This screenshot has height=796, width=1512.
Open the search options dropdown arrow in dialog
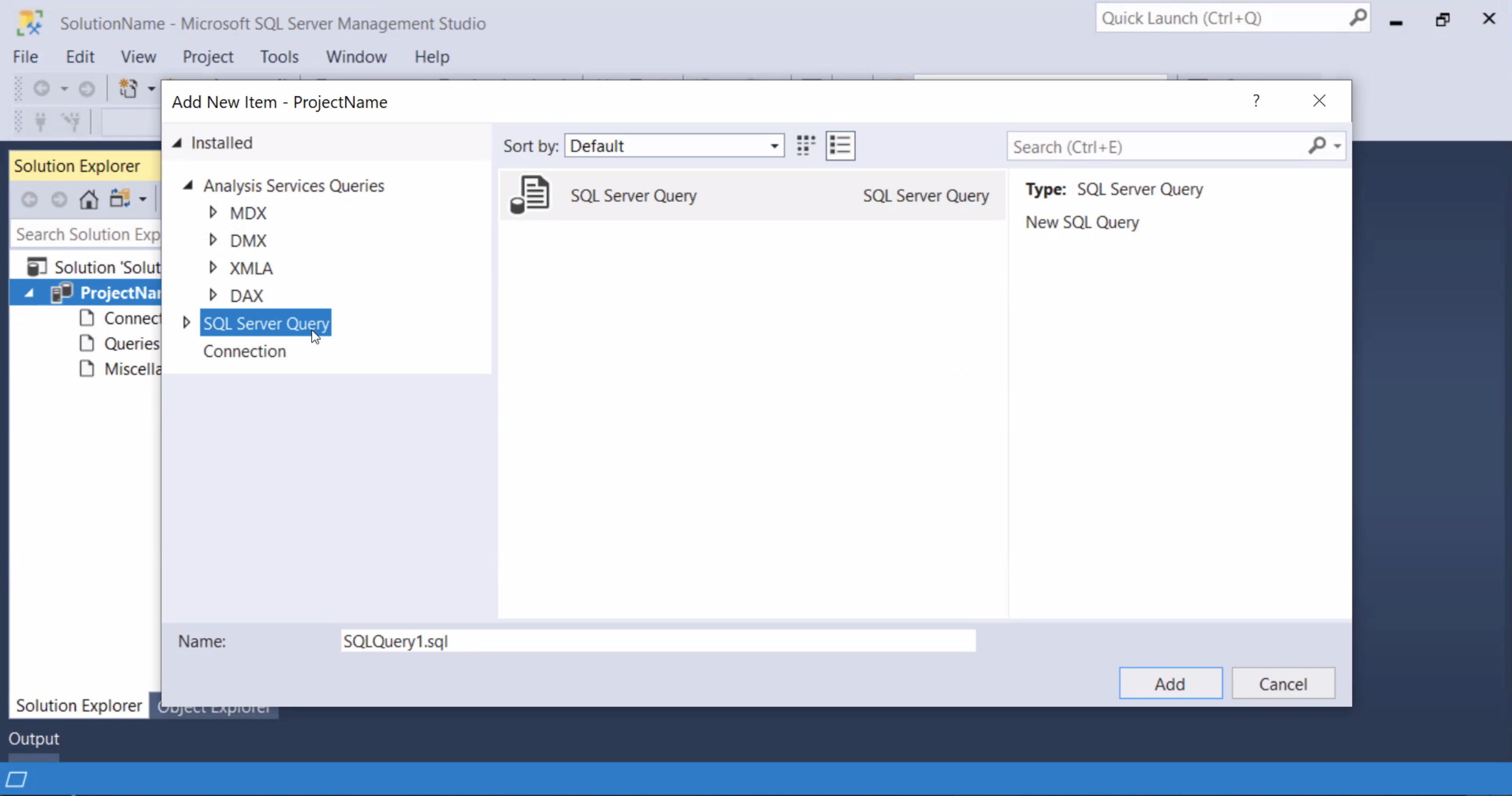click(1337, 145)
